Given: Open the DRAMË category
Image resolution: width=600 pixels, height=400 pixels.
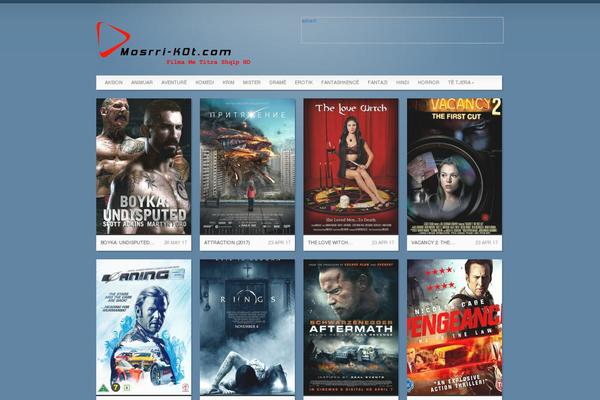Looking at the screenshot, I should pos(278,82).
